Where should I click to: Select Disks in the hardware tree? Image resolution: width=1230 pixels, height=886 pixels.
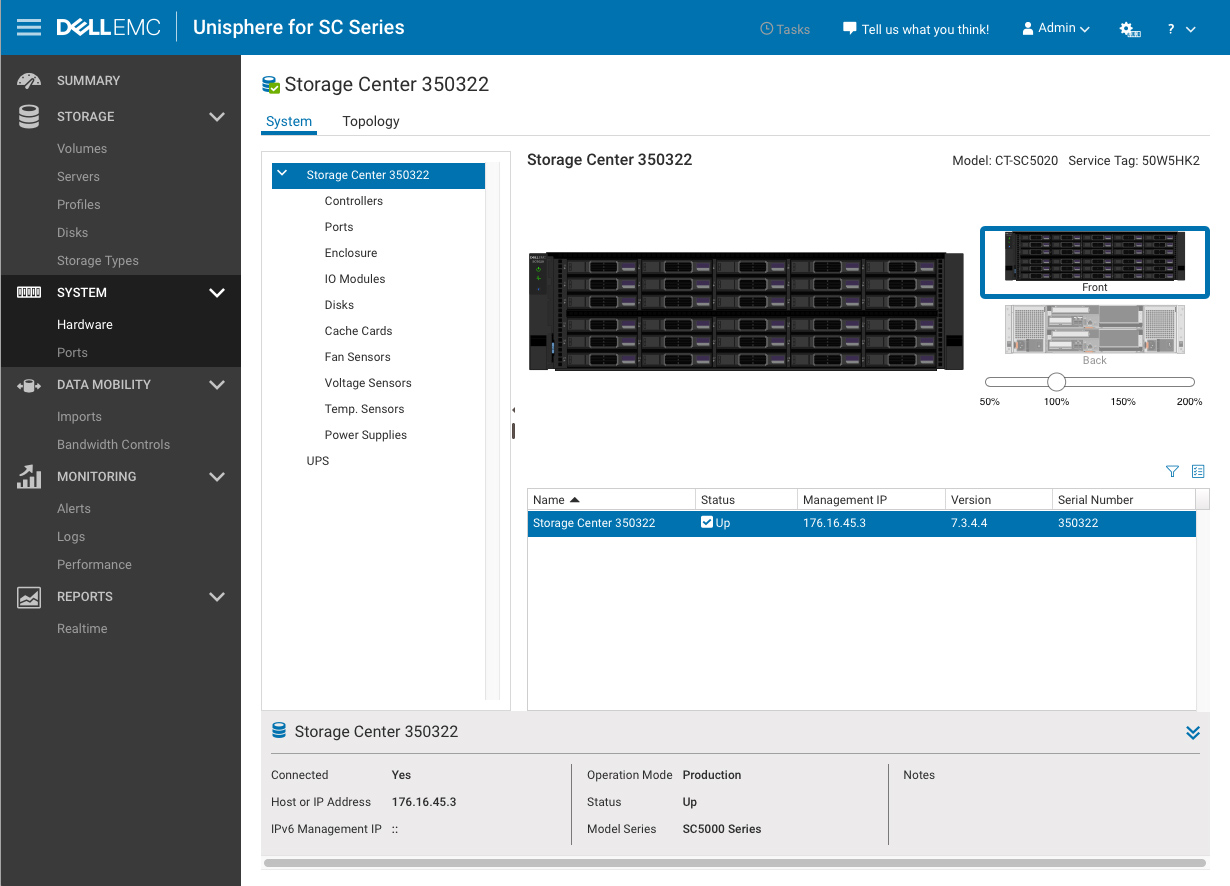tap(339, 305)
